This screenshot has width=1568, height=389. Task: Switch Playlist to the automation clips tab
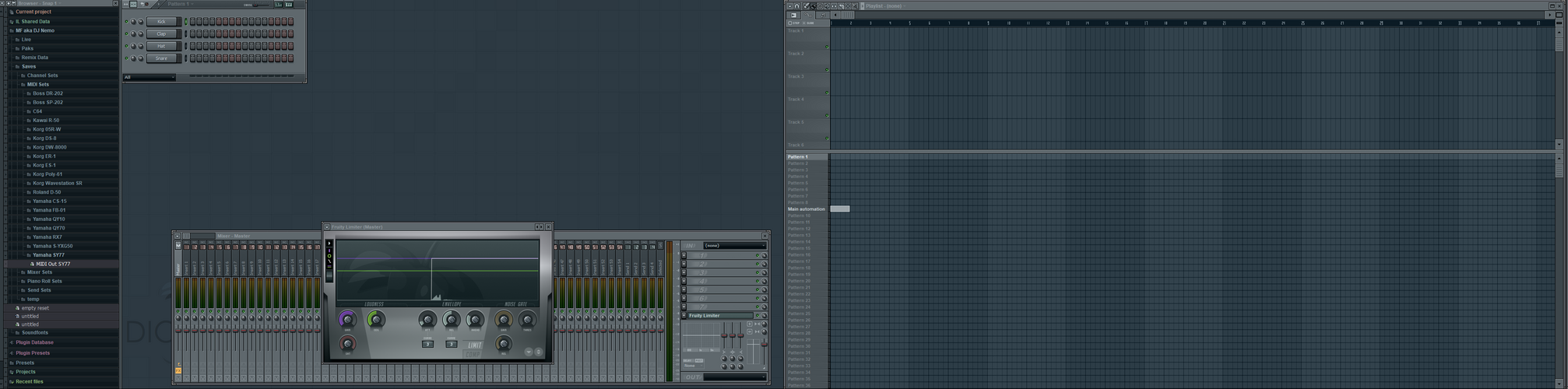coord(808,15)
